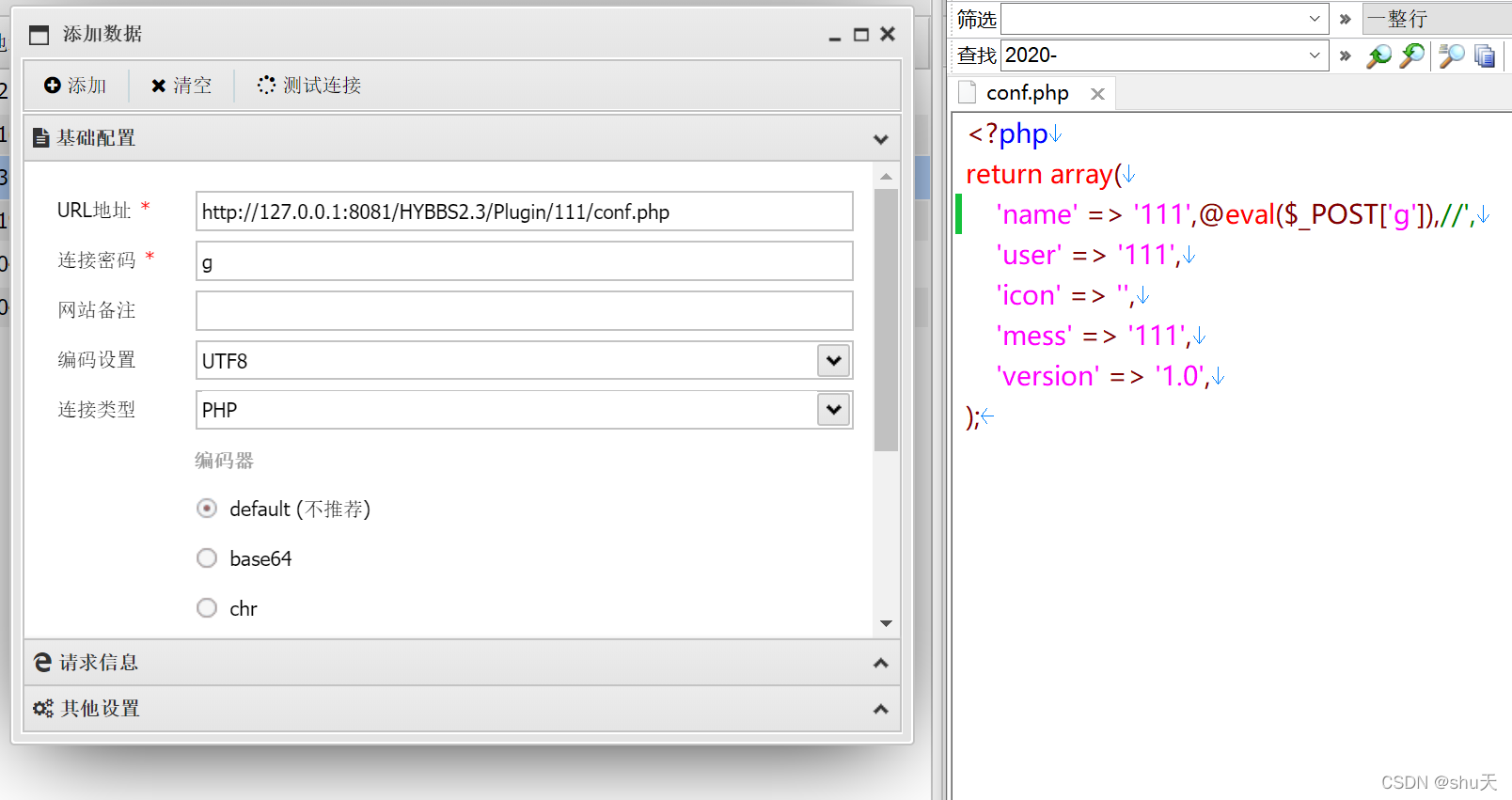The height and width of the screenshot is (800, 1512).
Task: Close the 添加数据 dialog
Action: click(x=888, y=34)
